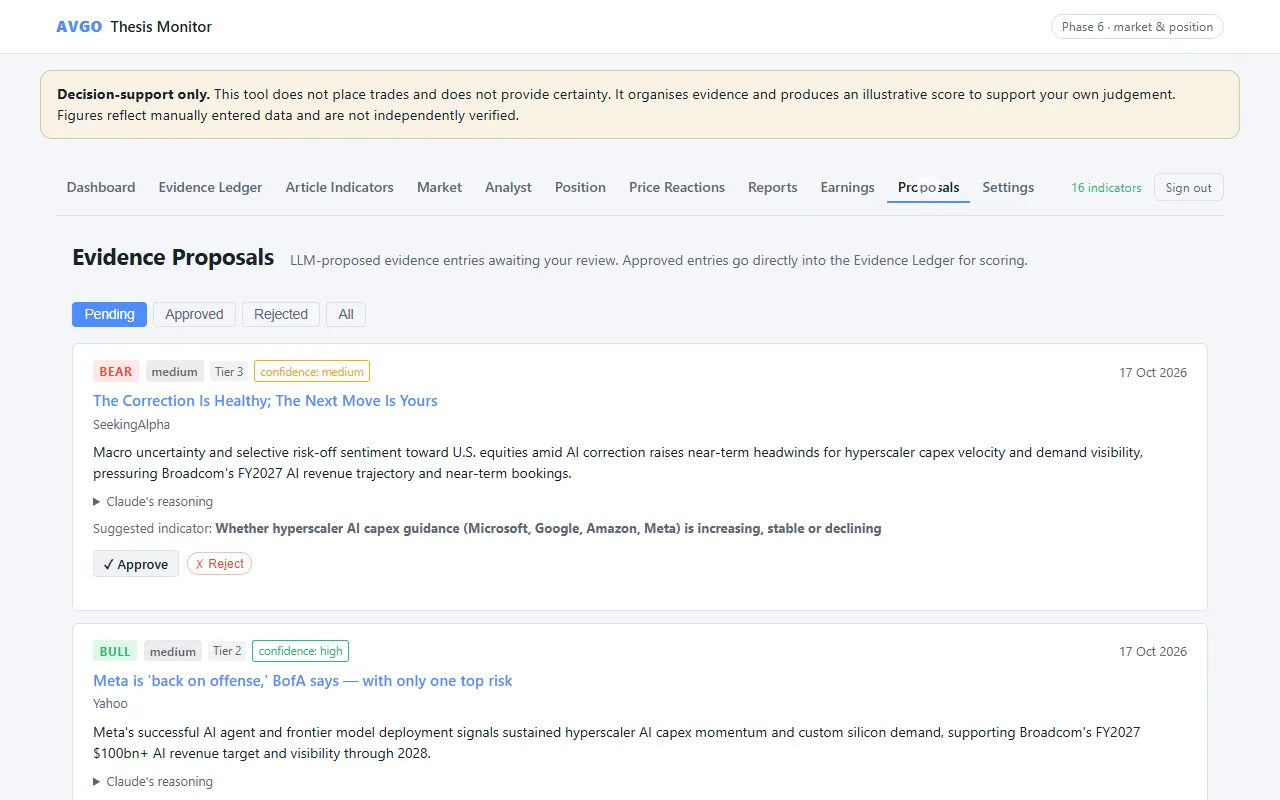Image resolution: width=1280 pixels, height=800 pixels.
Task: Open the Settings tab
Action: 1008,187
